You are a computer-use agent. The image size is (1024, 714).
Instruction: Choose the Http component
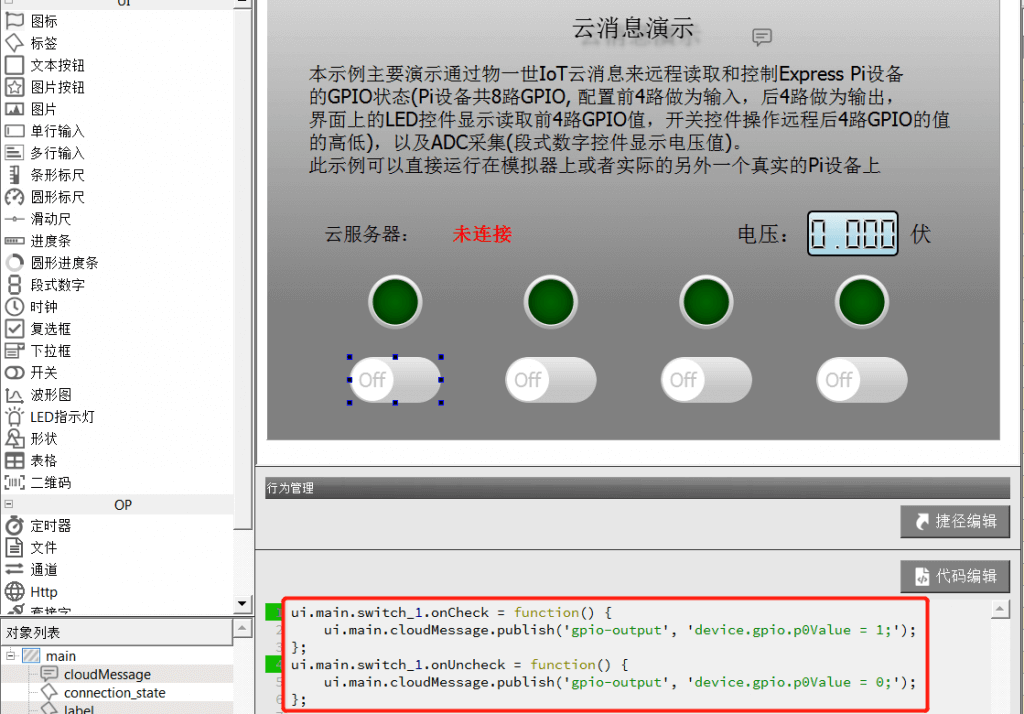(31, 592)
